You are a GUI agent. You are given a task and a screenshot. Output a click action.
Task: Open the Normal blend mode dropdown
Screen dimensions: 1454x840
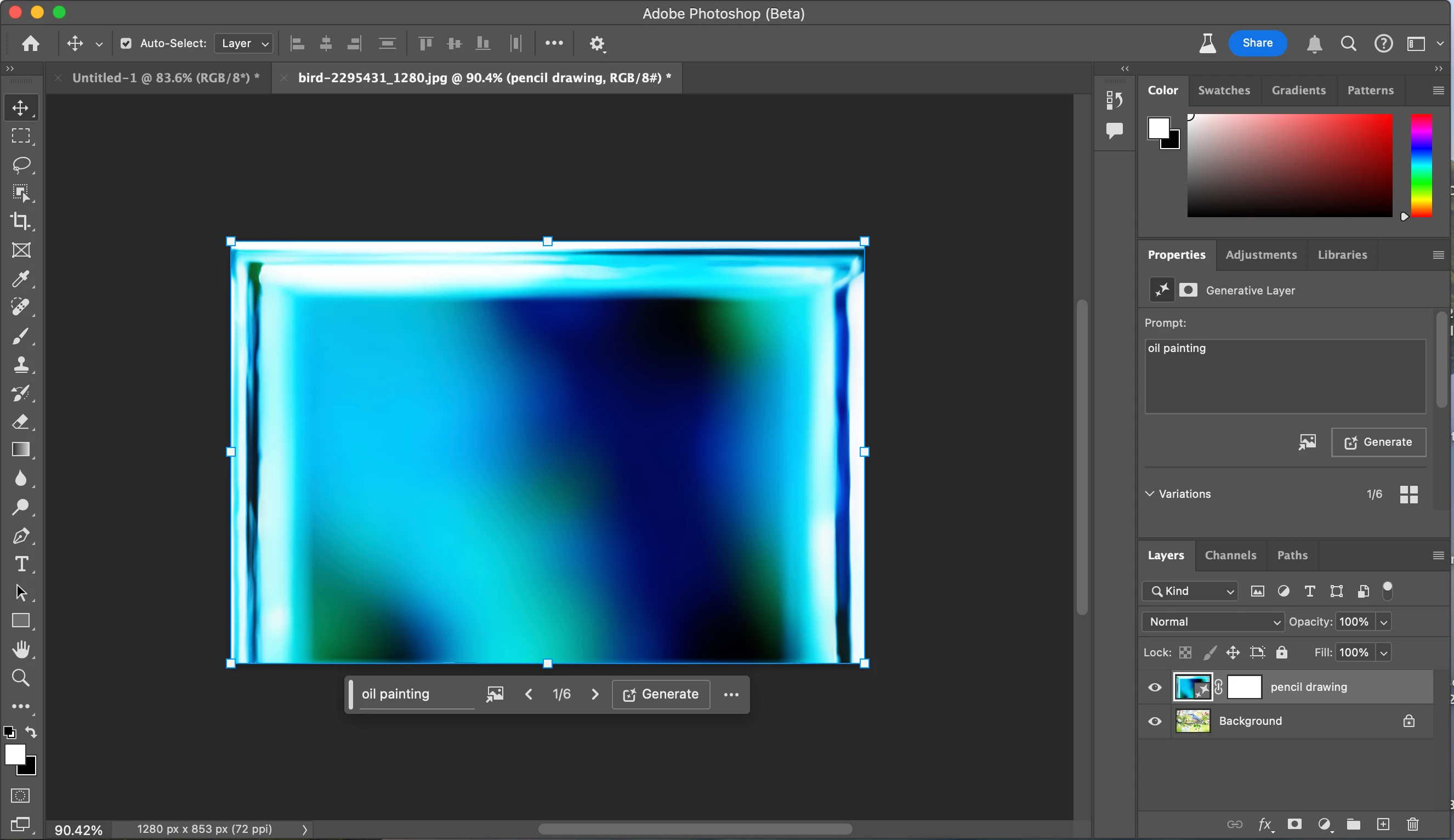(x=1212, y=621)
